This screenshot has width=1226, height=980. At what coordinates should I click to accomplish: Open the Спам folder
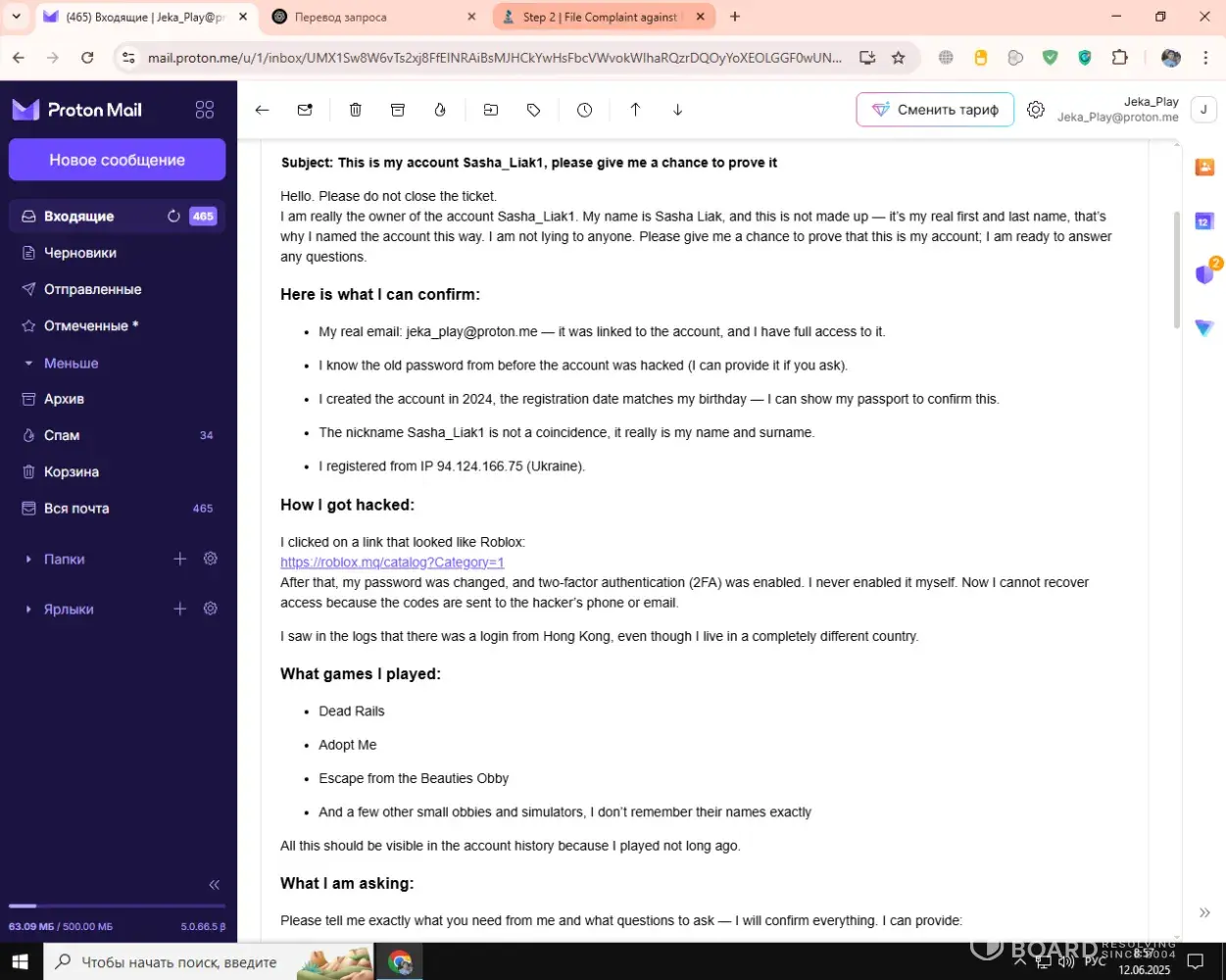point(62,435)
